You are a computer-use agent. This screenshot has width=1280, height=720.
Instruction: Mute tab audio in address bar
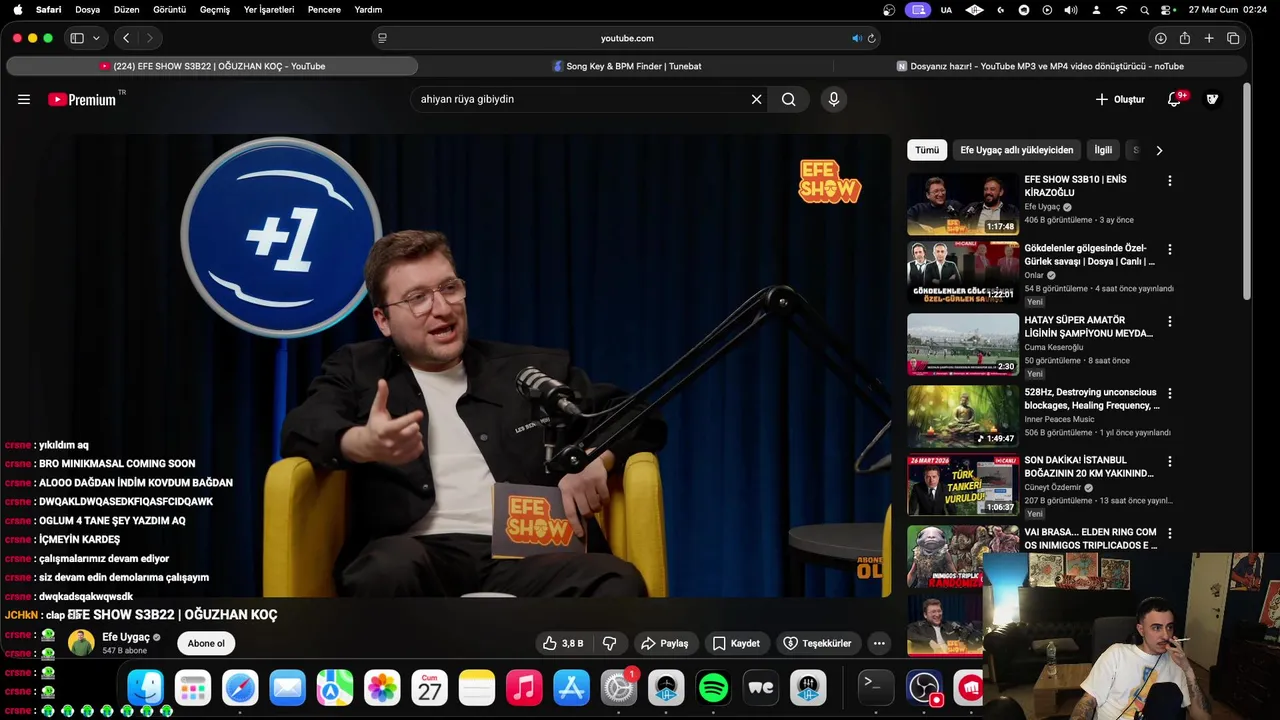857,38
